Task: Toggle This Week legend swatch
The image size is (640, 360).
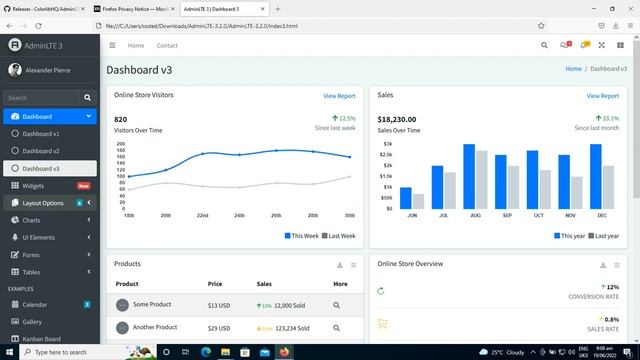Action: click(287, 236)
